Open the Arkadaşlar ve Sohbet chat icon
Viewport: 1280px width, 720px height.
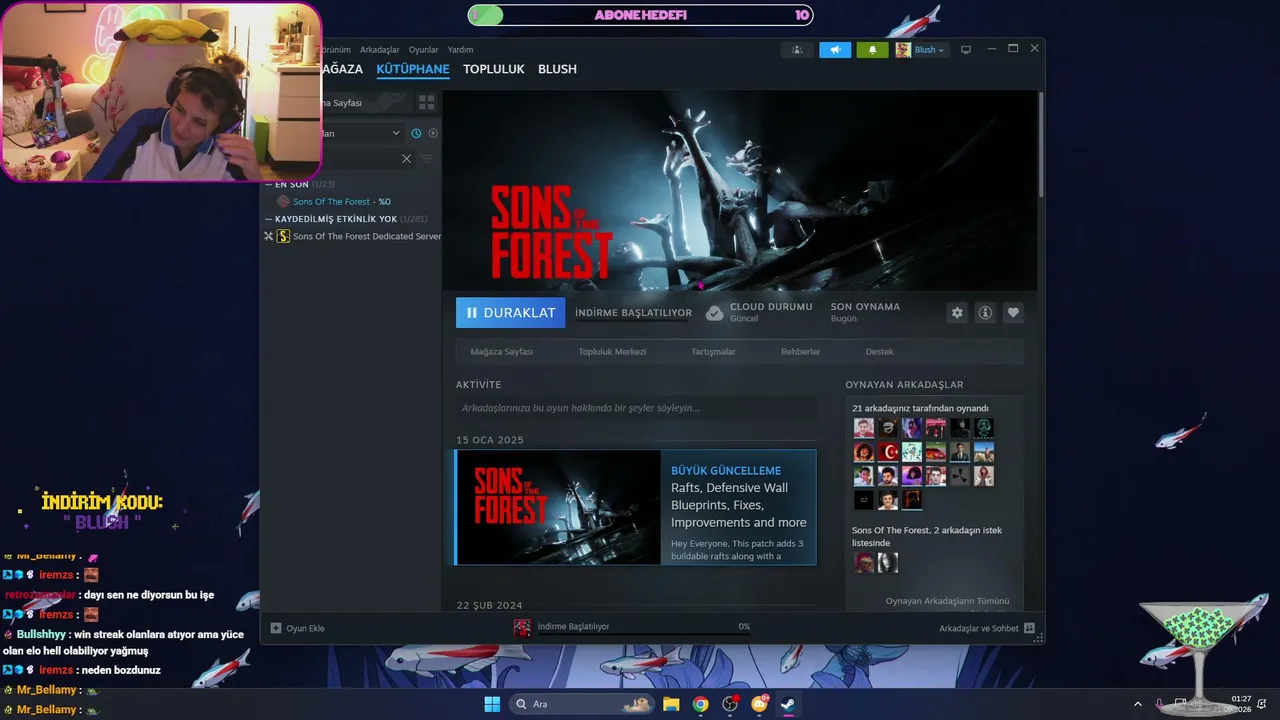1029,628
